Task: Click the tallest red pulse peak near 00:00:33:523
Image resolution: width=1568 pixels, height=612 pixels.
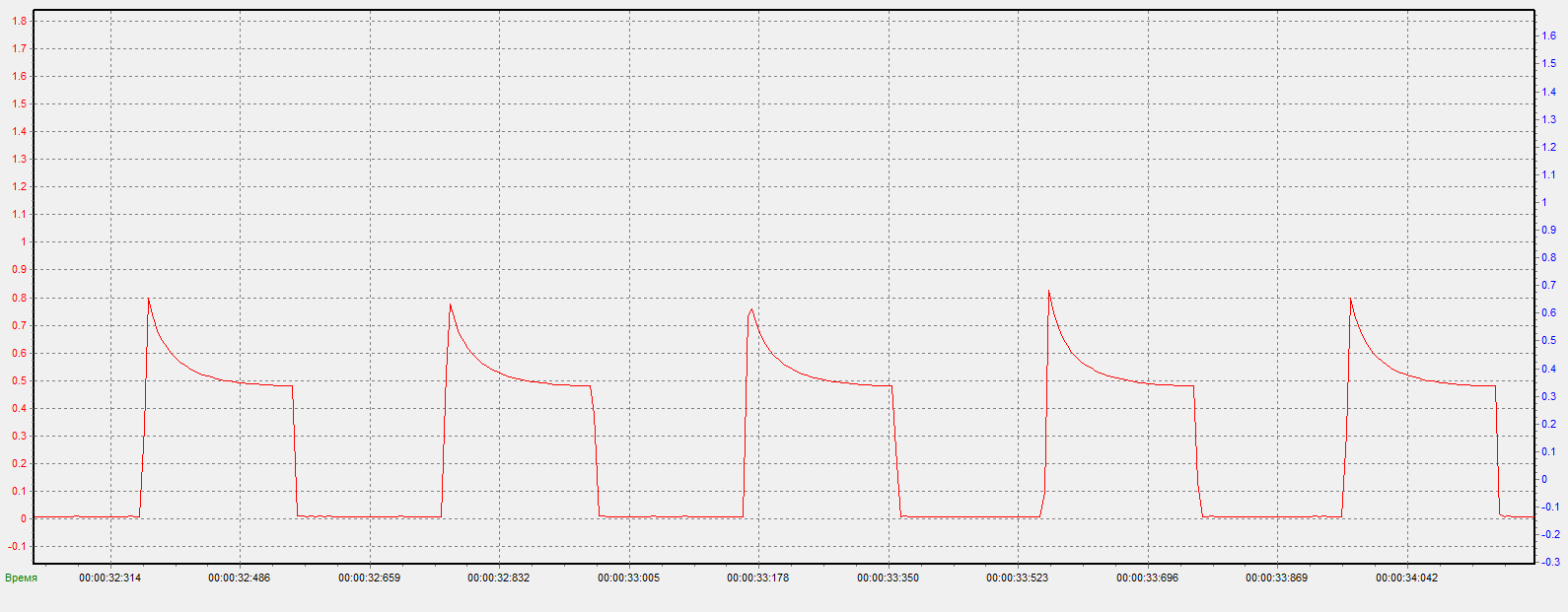Action: (x=1048, y=292)
